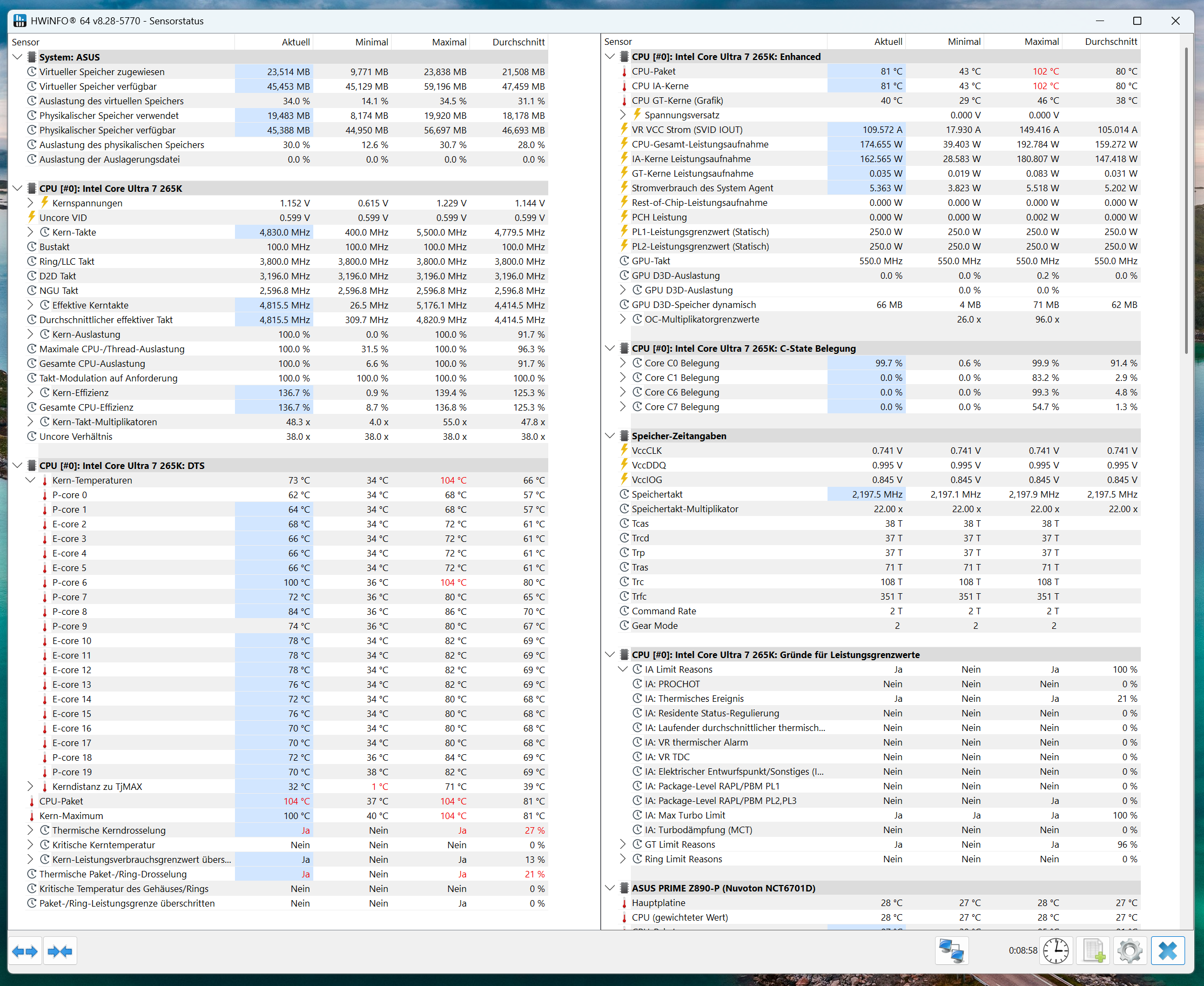Close the sensor window with blue X button
Screen dimensions: 1204x986
coord(1168,951)
